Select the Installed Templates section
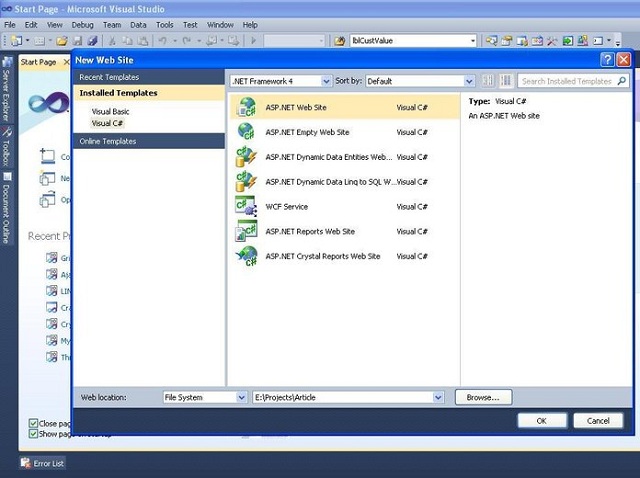The width and height of the screenshot is (640, 478). [x=149, y=93]
